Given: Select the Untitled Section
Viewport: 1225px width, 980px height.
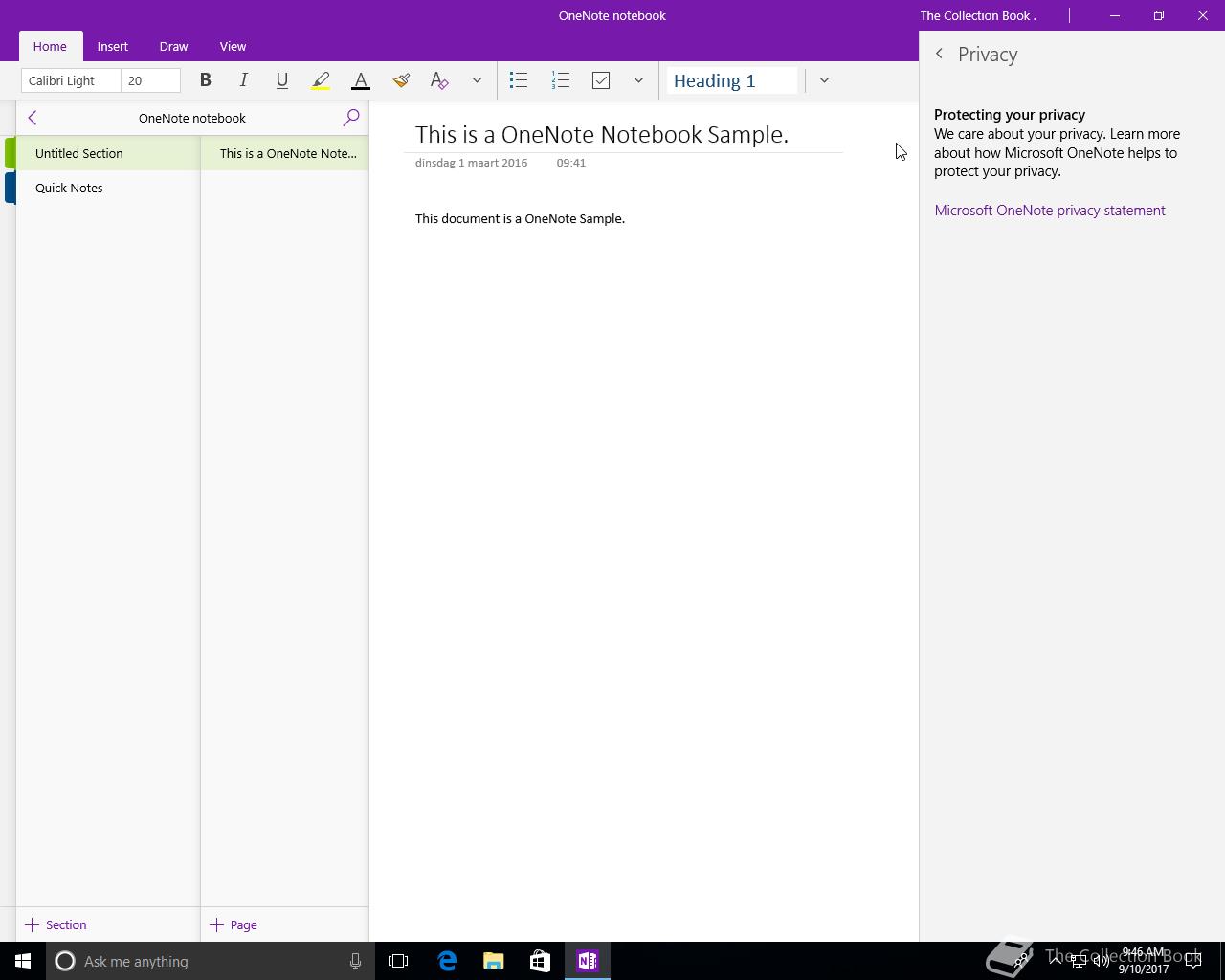Looking at the screenshot, I should 107,153.
